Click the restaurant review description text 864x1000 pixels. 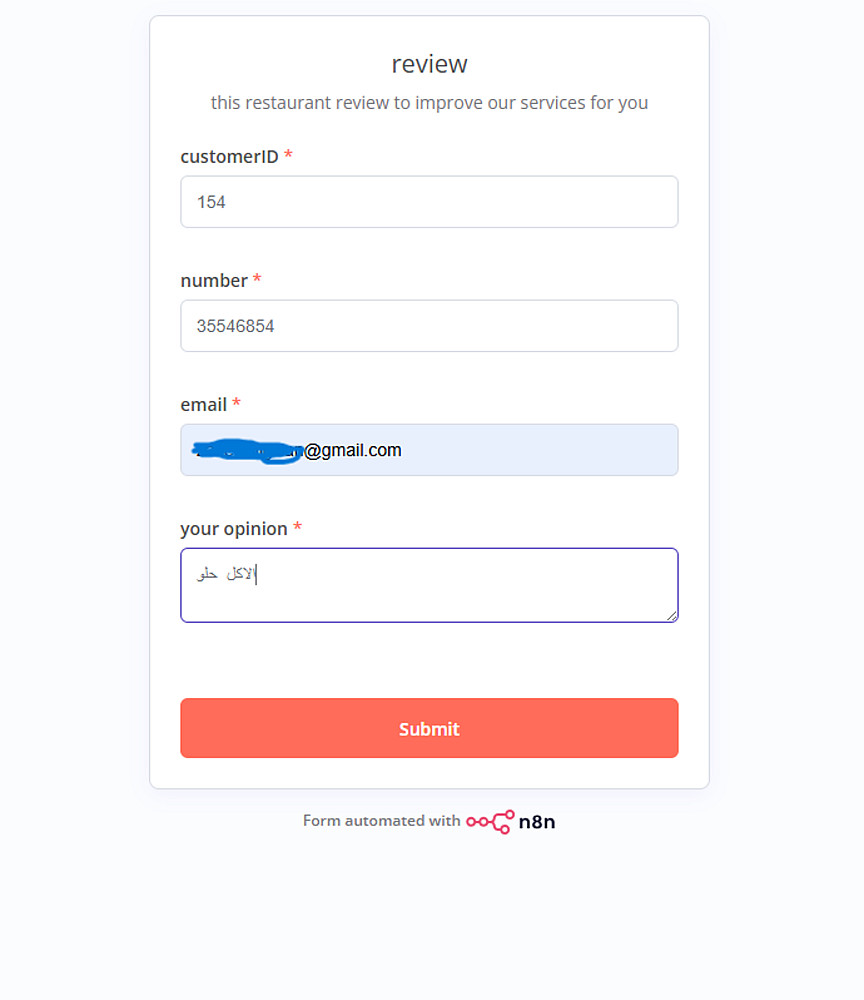click(x=429, y=103)
